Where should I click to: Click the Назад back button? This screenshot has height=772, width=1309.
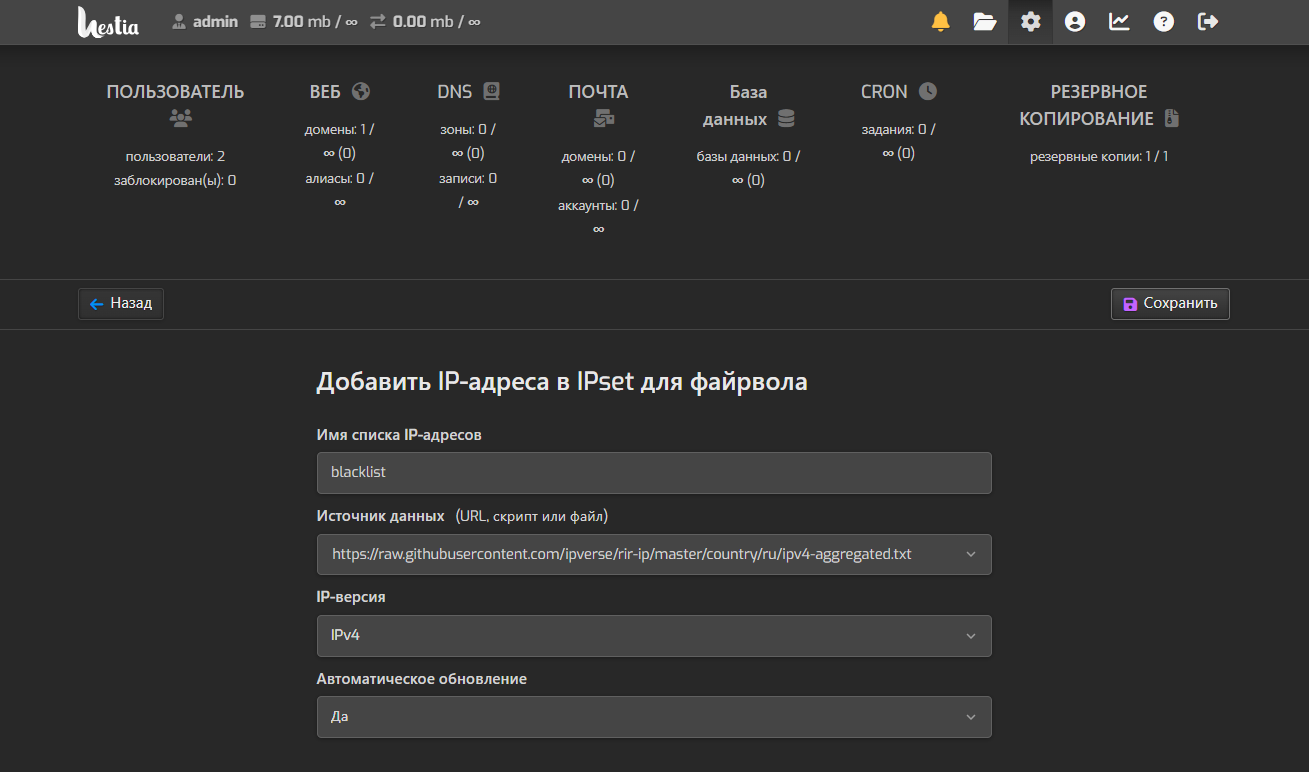(121, 303)
